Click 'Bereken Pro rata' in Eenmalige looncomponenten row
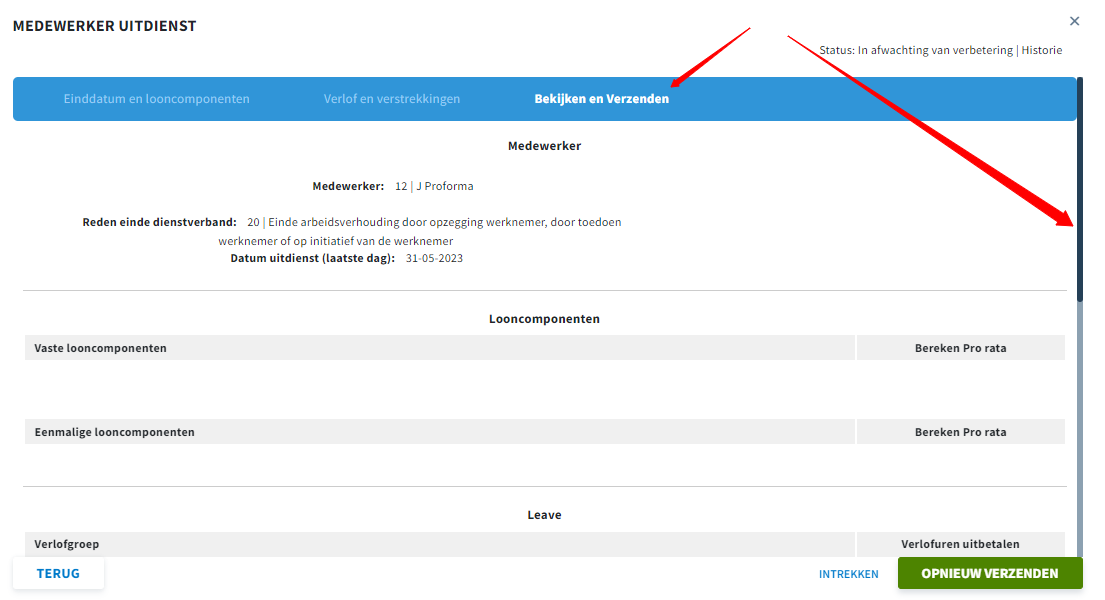The height and width of the screenshot is (600, 1105). (961, 432)
